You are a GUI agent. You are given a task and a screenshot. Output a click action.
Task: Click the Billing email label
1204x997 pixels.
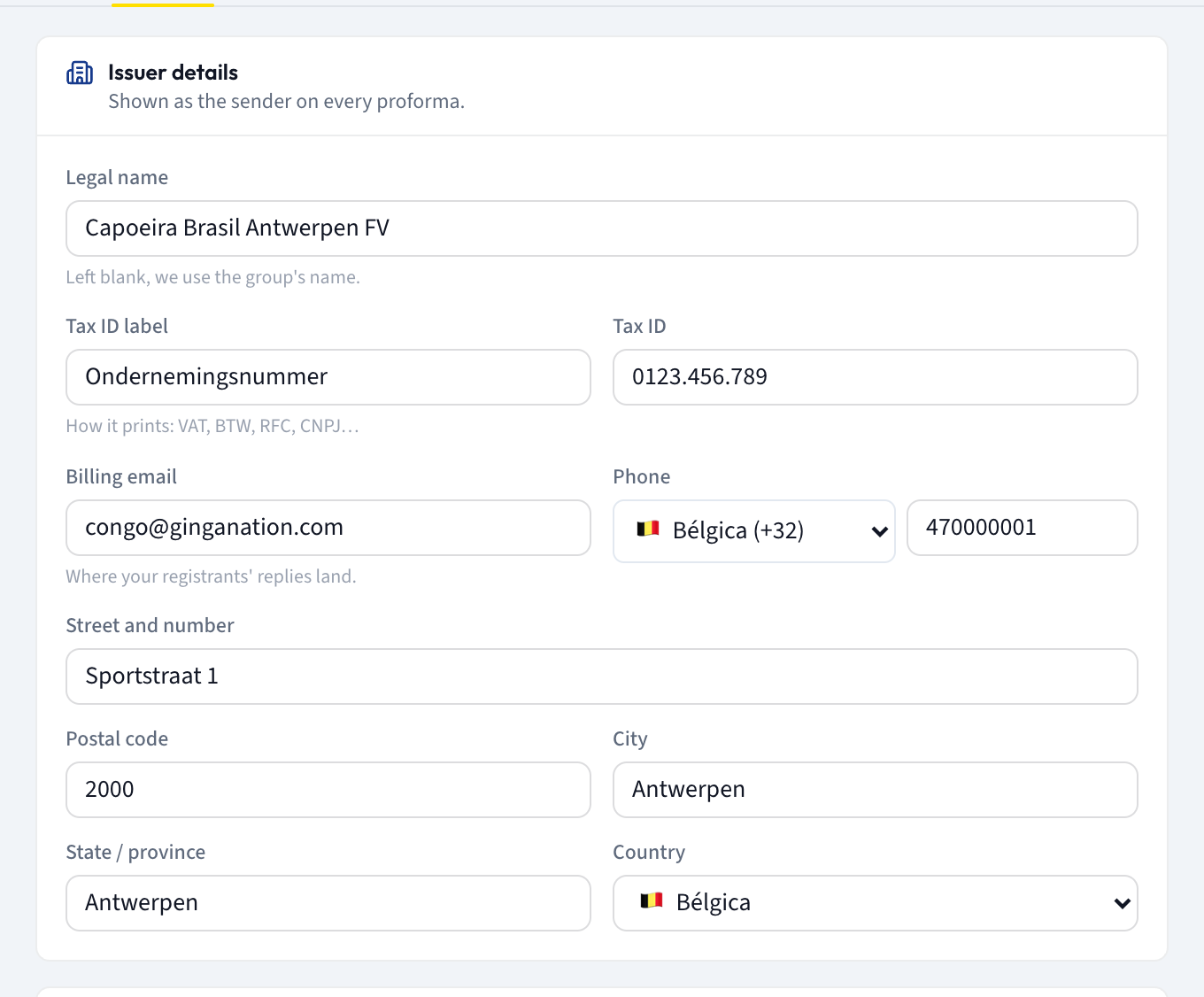click(x=121, y=476)
